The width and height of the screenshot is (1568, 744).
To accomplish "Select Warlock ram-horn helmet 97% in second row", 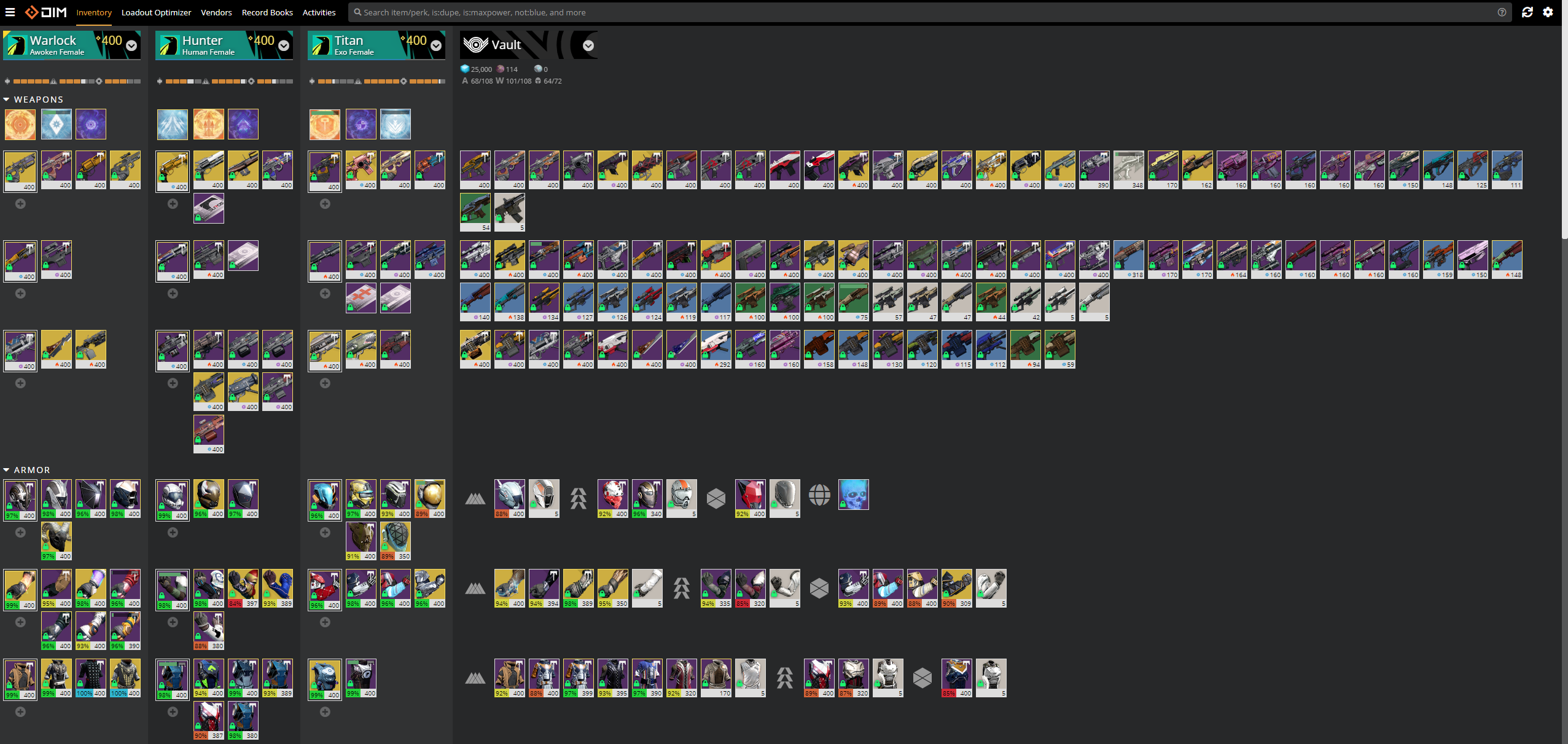I will 57,541.
